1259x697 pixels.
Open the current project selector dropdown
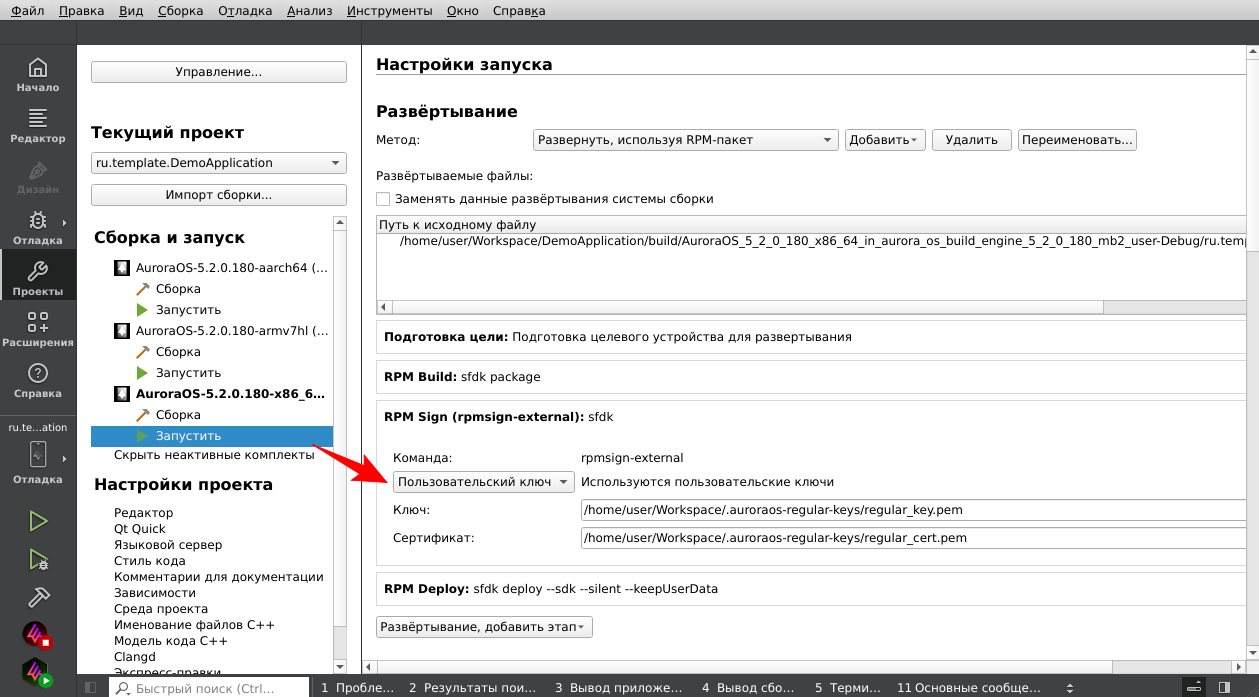tap(218, 163)
